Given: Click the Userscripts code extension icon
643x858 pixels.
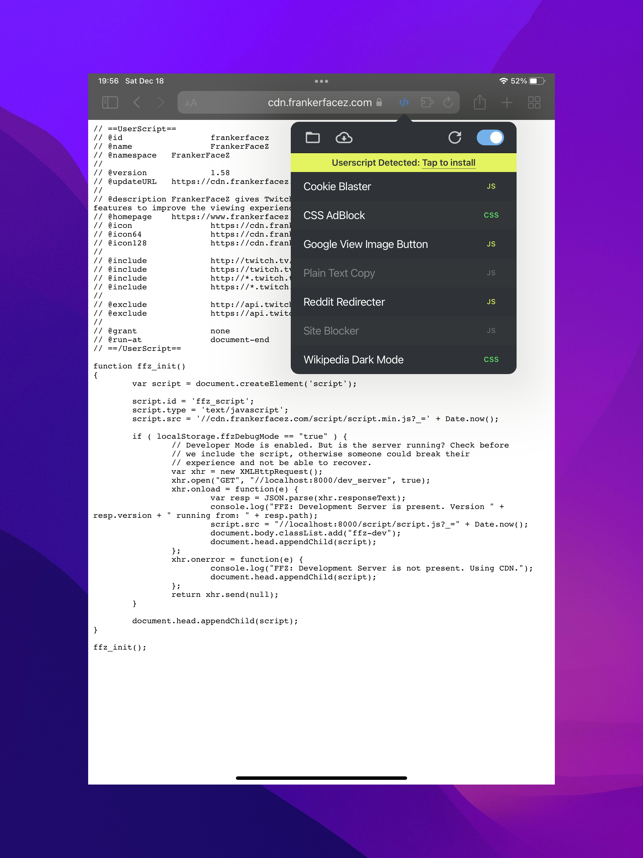Looking at the screenshot, I should [x=404, y=102].
